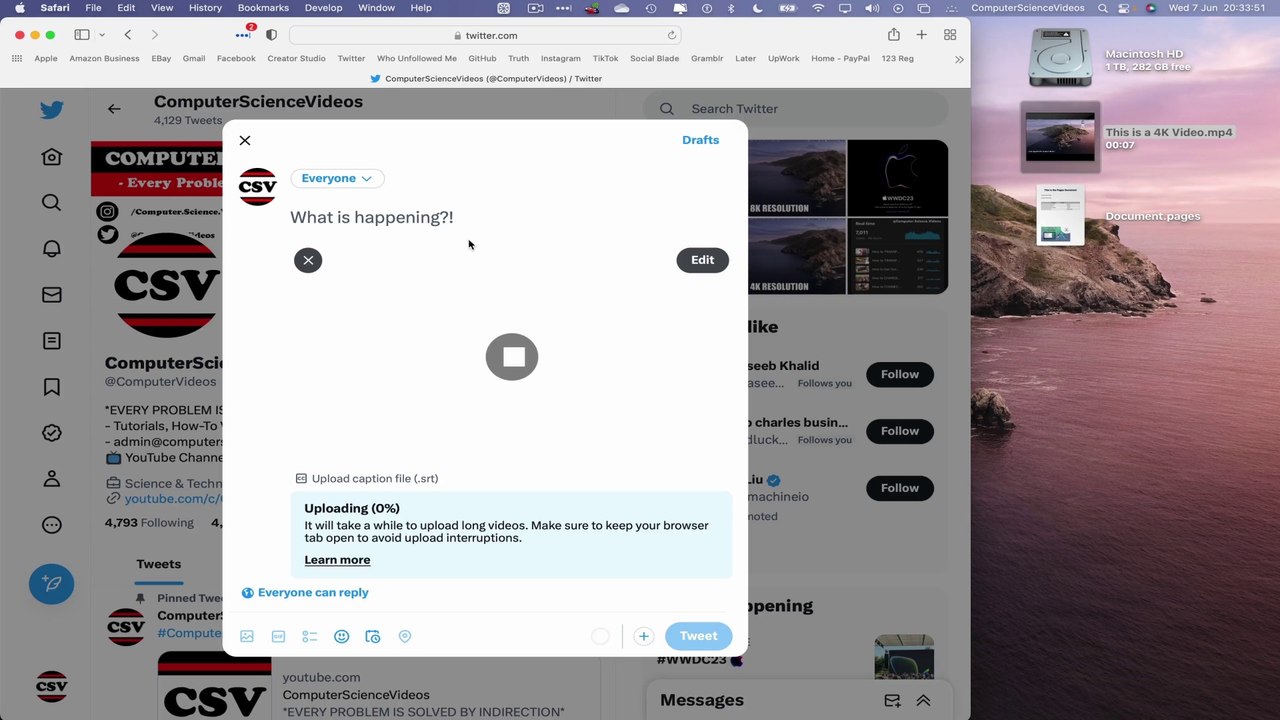
Task: Open Spotlight search in menu bar
Action: (1103, 8)
